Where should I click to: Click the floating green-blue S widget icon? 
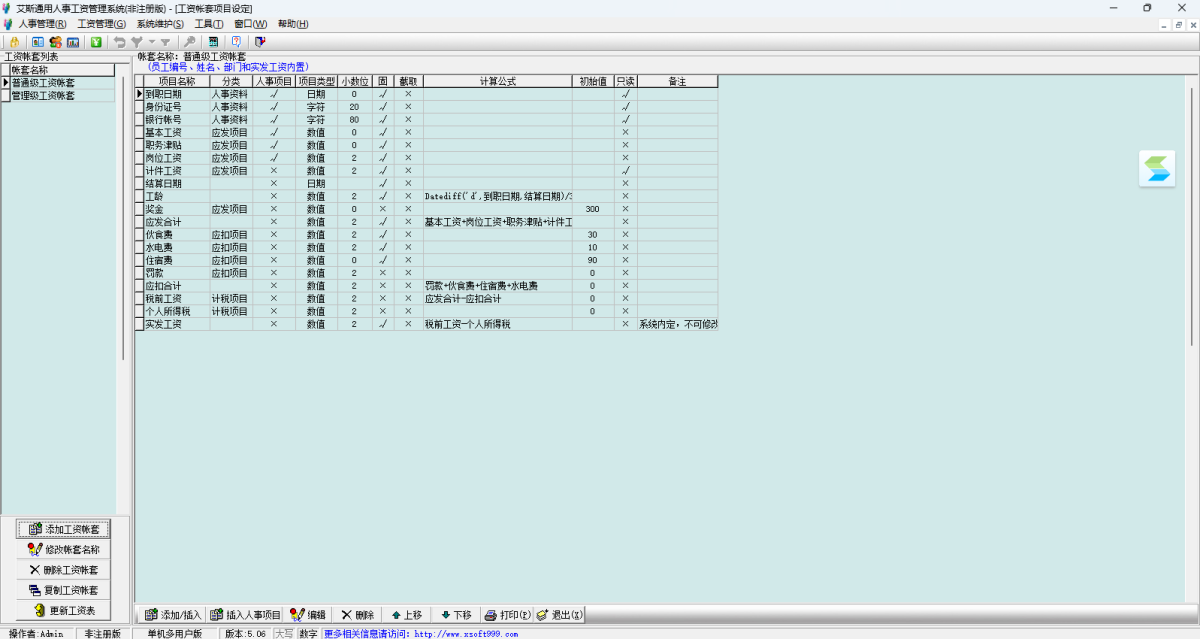click(x=1158, y=168)
